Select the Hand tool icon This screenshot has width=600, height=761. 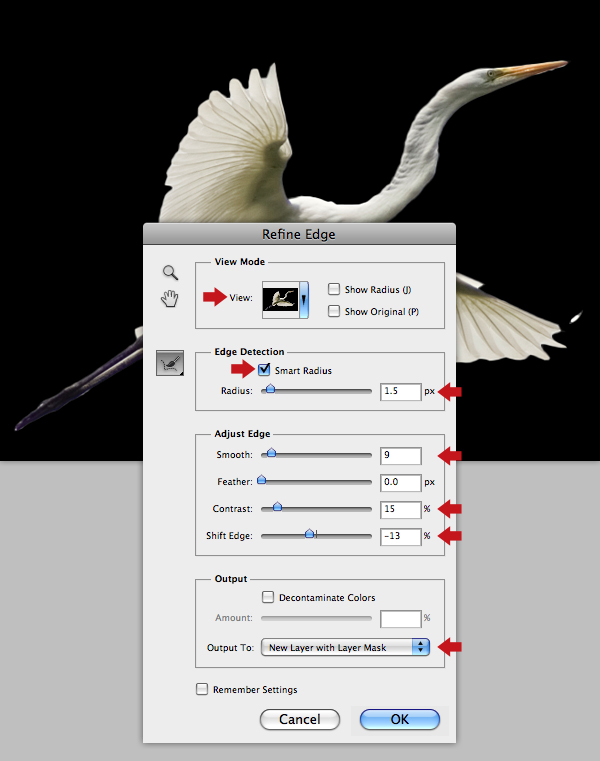[169, 298]
